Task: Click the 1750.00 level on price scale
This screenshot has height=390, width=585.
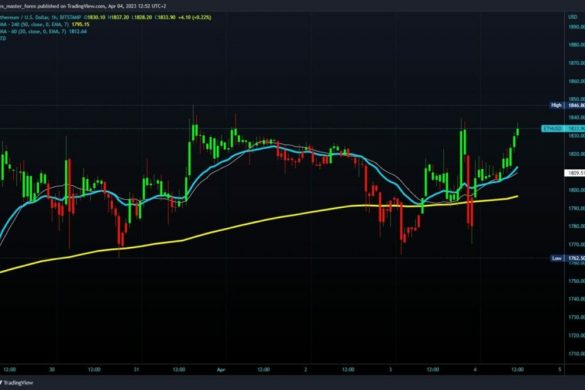Action: (576, 281)
